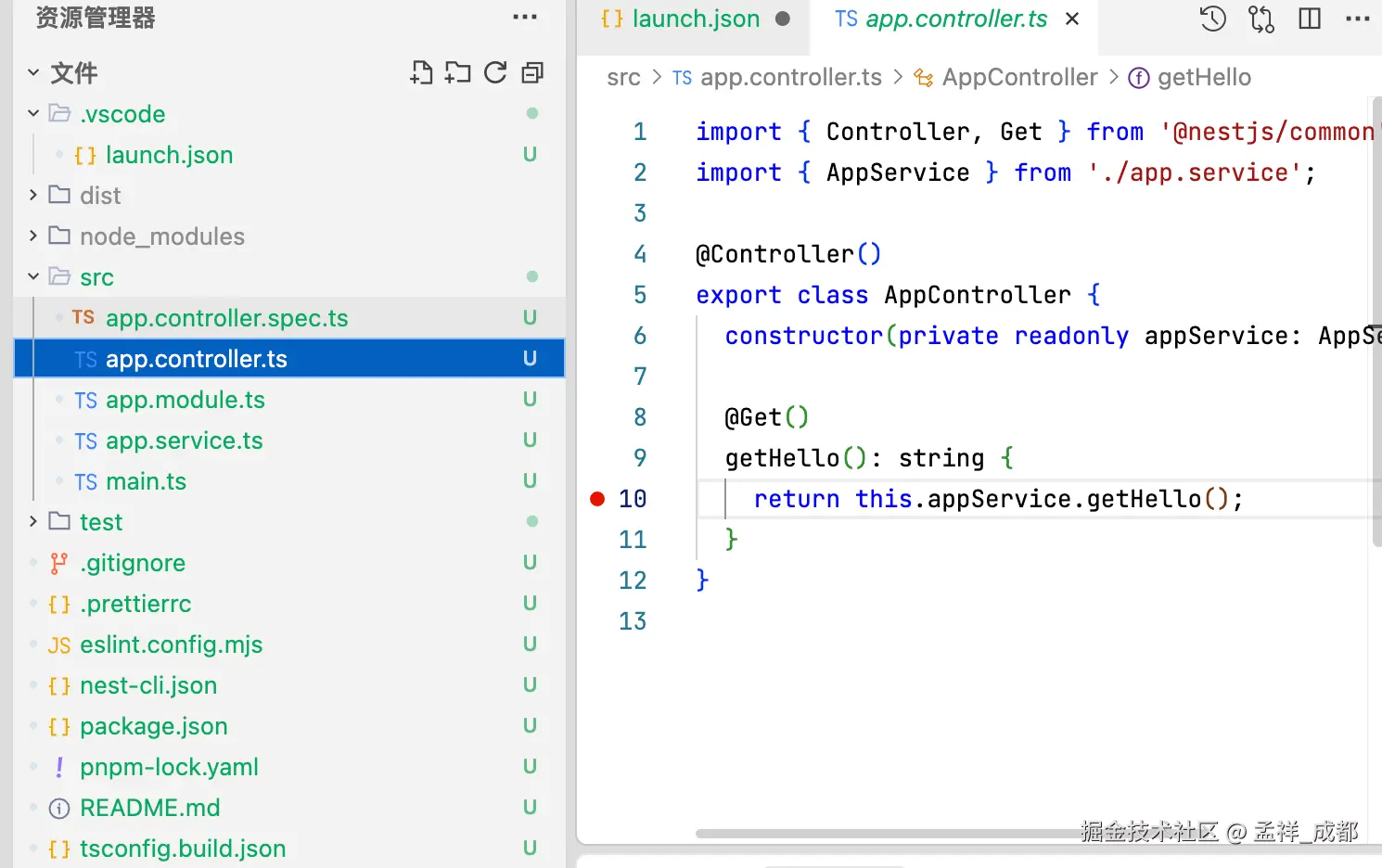Collapse all folders in explorer

(x=532, y=73)
